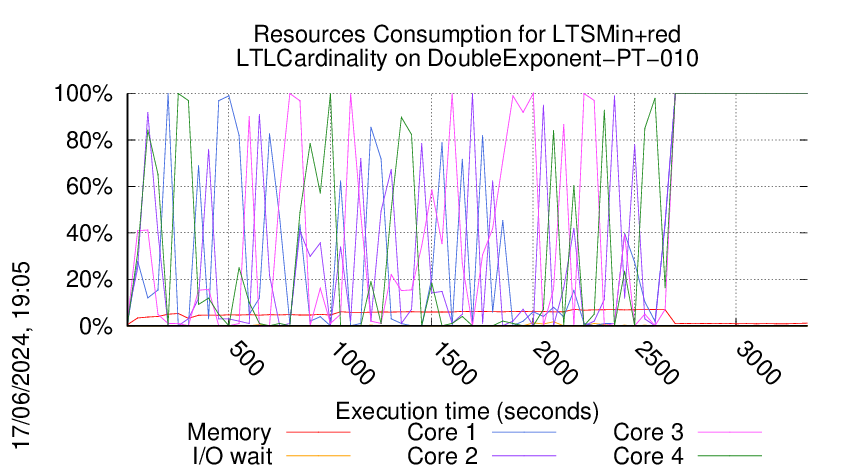
Task: Click the Core 2 legend label
Action: point(442,457)
